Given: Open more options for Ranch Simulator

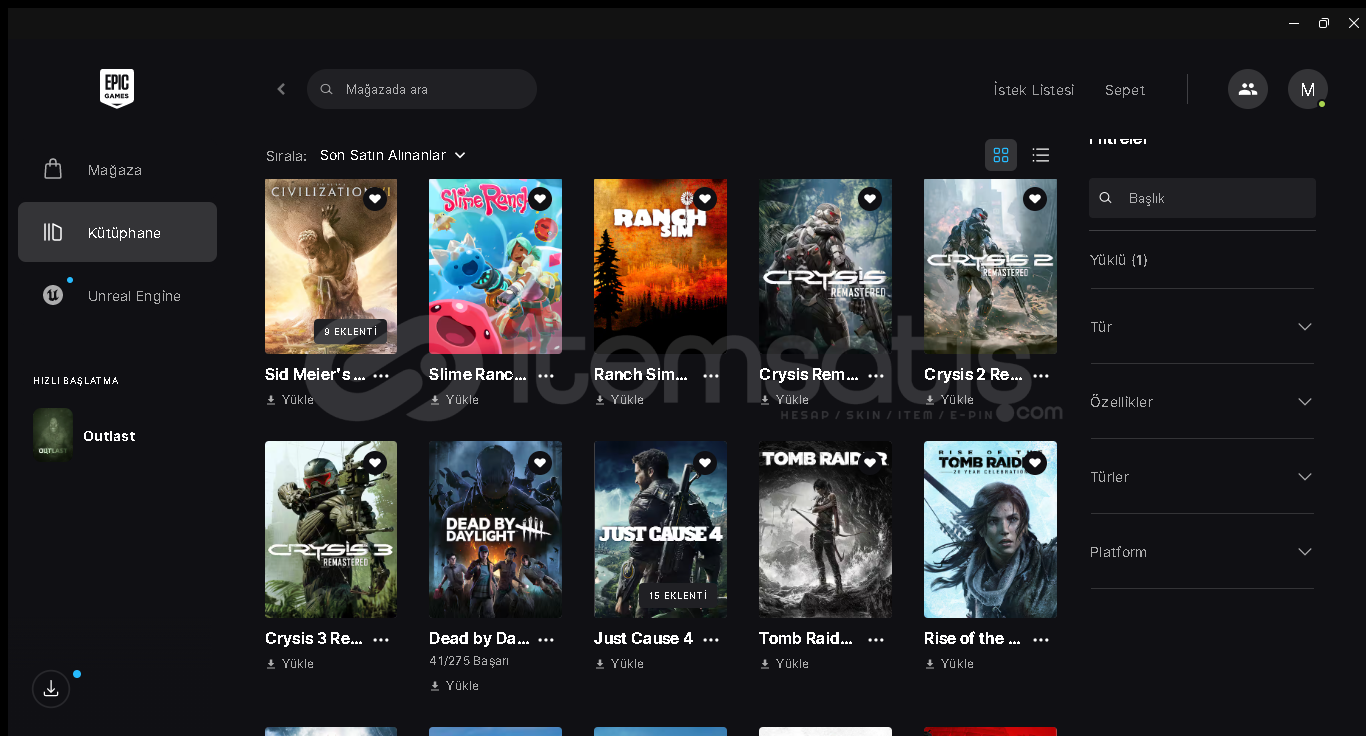Looking at the screenshot, I should (x=711, y=376).
